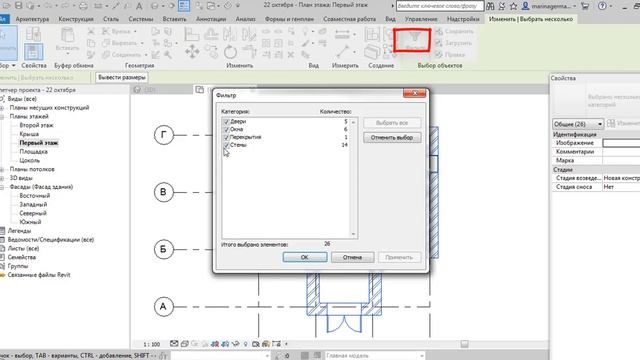Expand the Планы несущих конструкций tree node
Screen dimensions: 640x360
click(x=2, y=108)
